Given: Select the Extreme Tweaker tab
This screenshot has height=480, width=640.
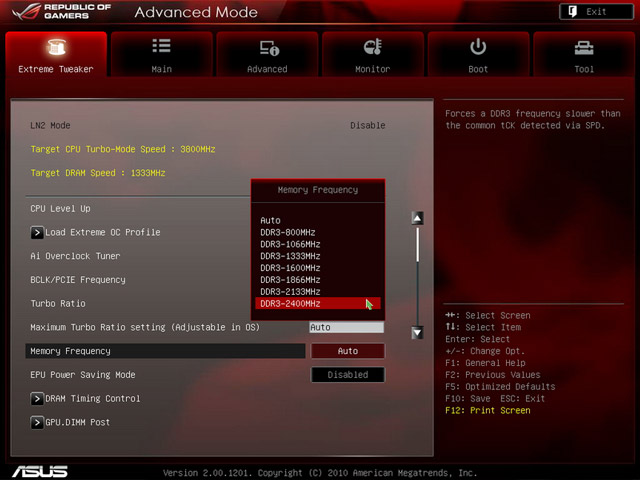Looking at the screenshot, I should pyautogui.click(x=56, y=54).
